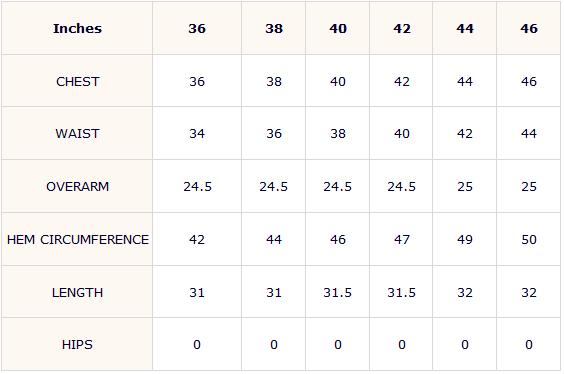Select overarm 25 under size 44
564x374 pixels.
[465, 186]
